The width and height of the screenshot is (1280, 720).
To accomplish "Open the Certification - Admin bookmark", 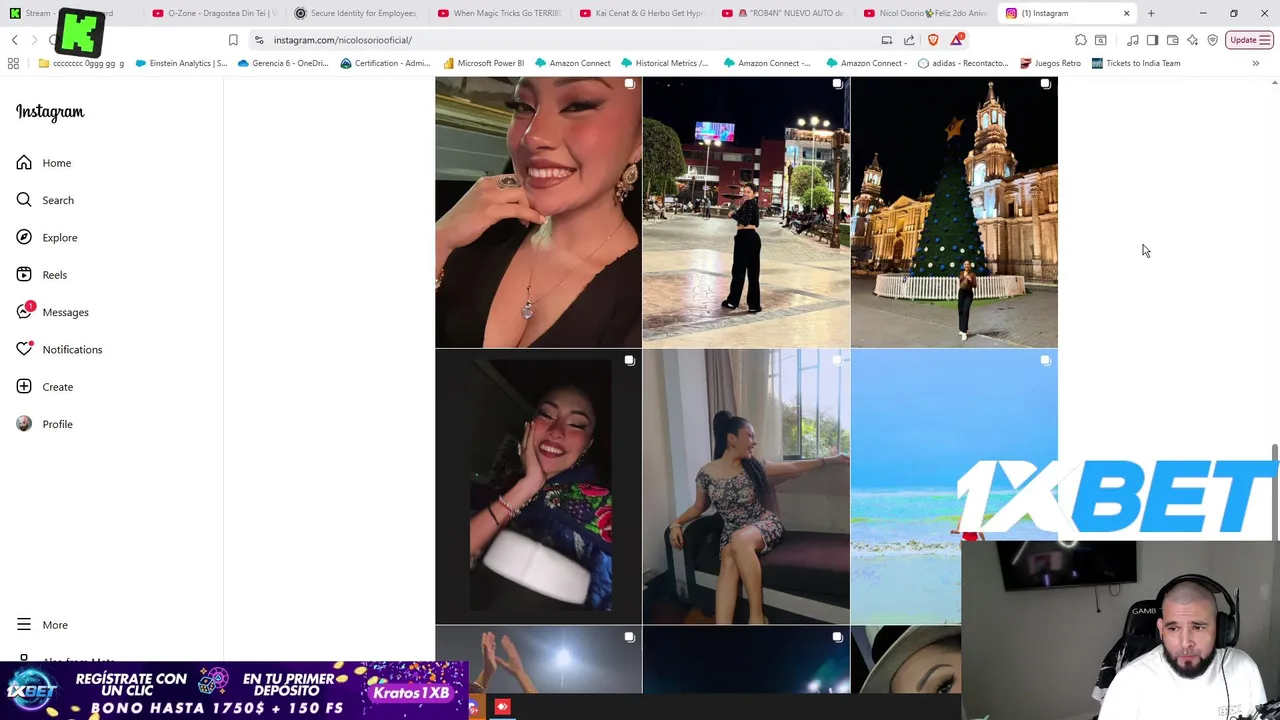I will pyautogui.click(x=385, y=63).
